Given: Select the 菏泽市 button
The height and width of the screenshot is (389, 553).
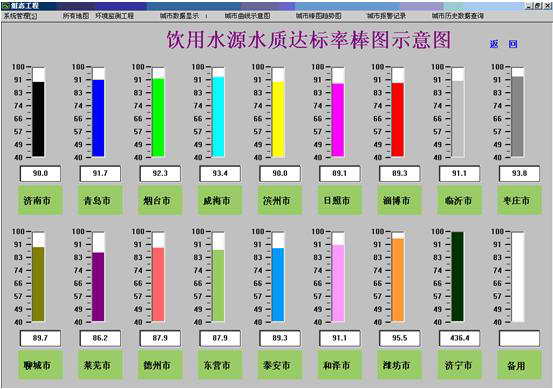Looking at the screenshot, I should (340, 365).
